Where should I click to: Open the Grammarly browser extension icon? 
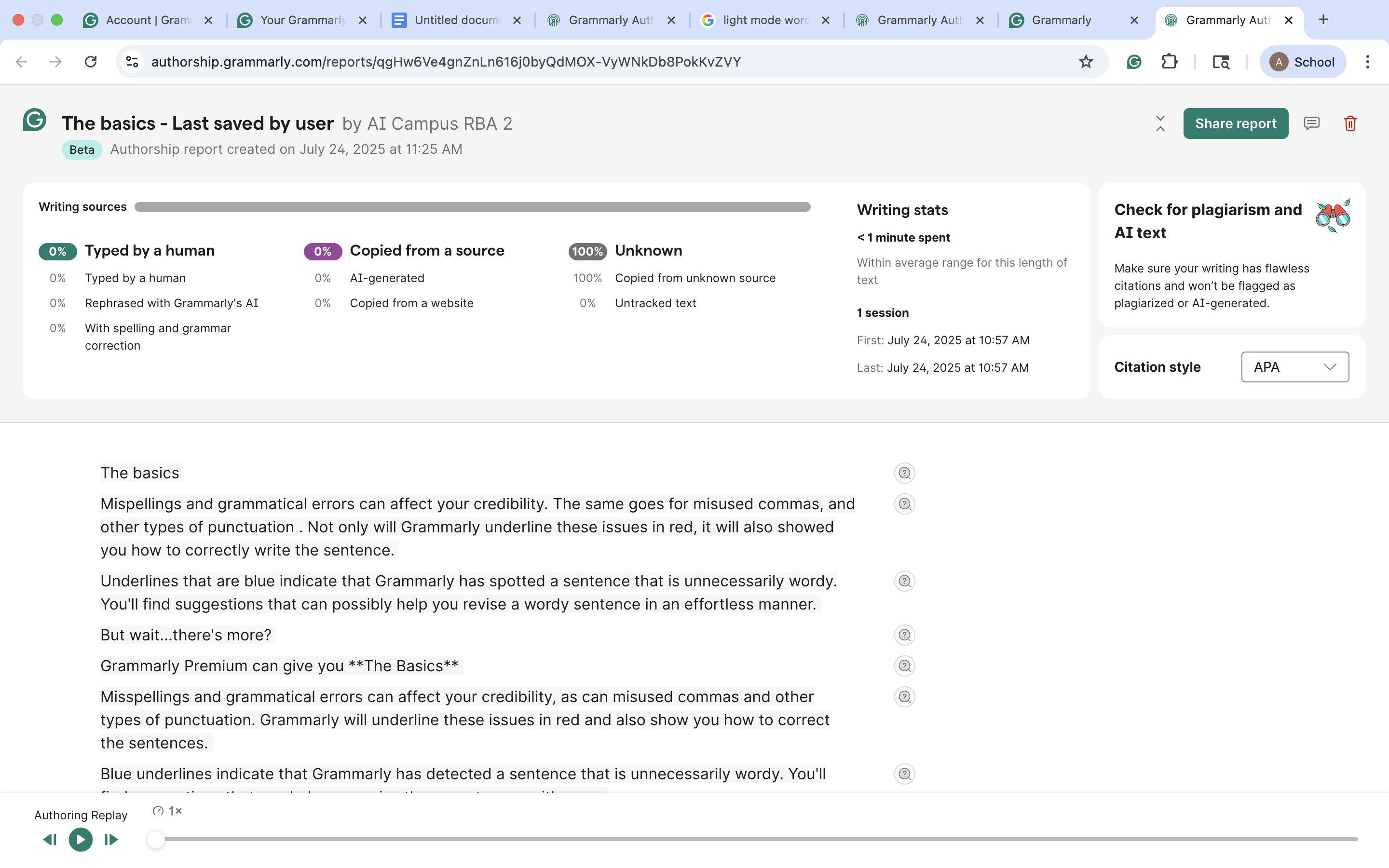point(1133,61)
